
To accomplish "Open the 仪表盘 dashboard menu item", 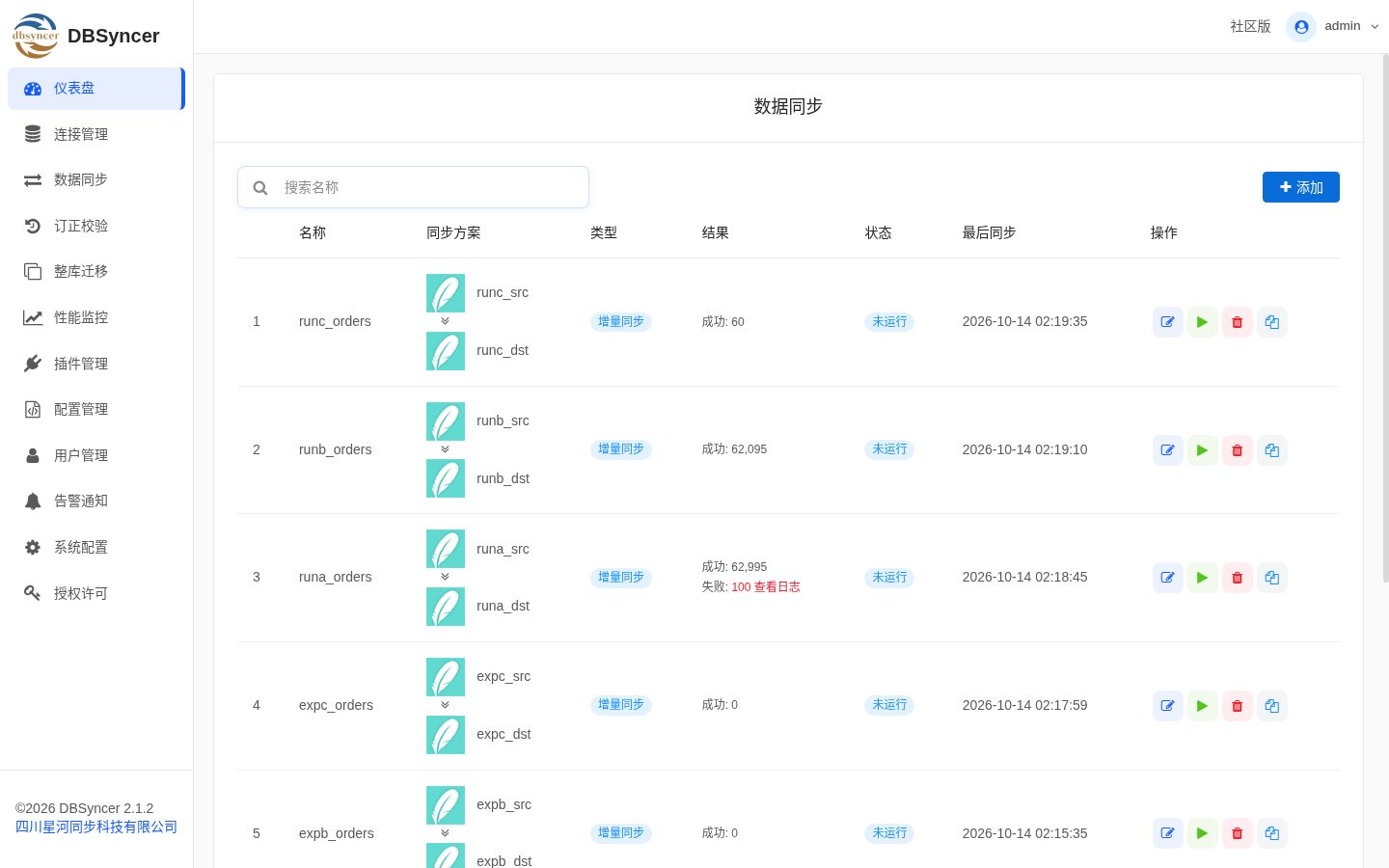I will (x=95, y=89).
